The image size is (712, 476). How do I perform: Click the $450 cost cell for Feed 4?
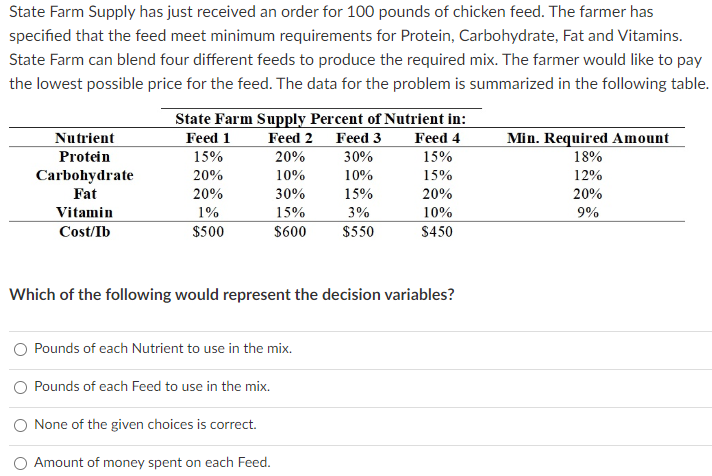437,232
